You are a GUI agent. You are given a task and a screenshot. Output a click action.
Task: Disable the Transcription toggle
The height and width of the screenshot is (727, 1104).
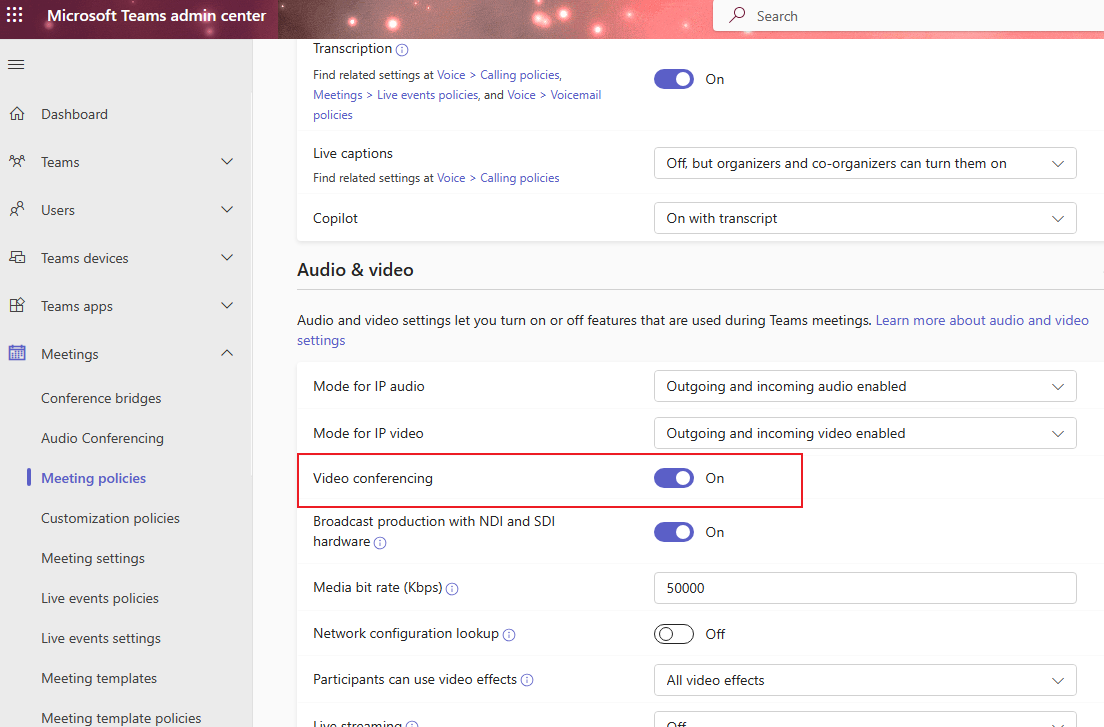click(x=673, y=79)
